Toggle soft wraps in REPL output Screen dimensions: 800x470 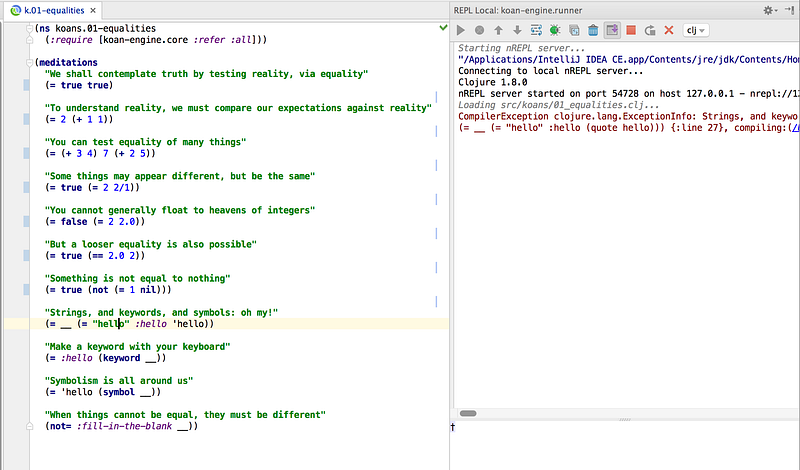(536, 30)
